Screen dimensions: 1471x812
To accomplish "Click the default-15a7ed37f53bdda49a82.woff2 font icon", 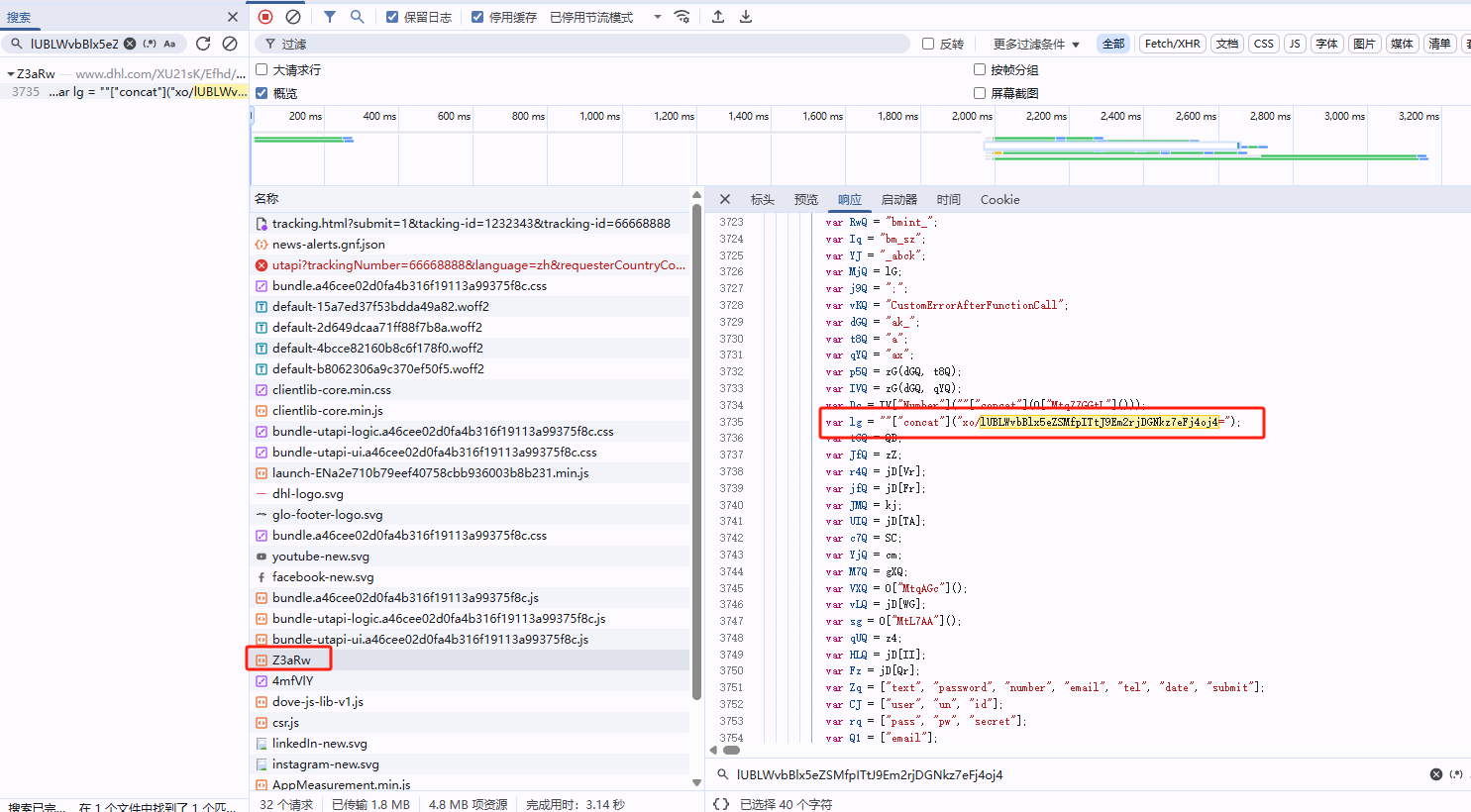I will pyautogui.click(x=262, y=307).
